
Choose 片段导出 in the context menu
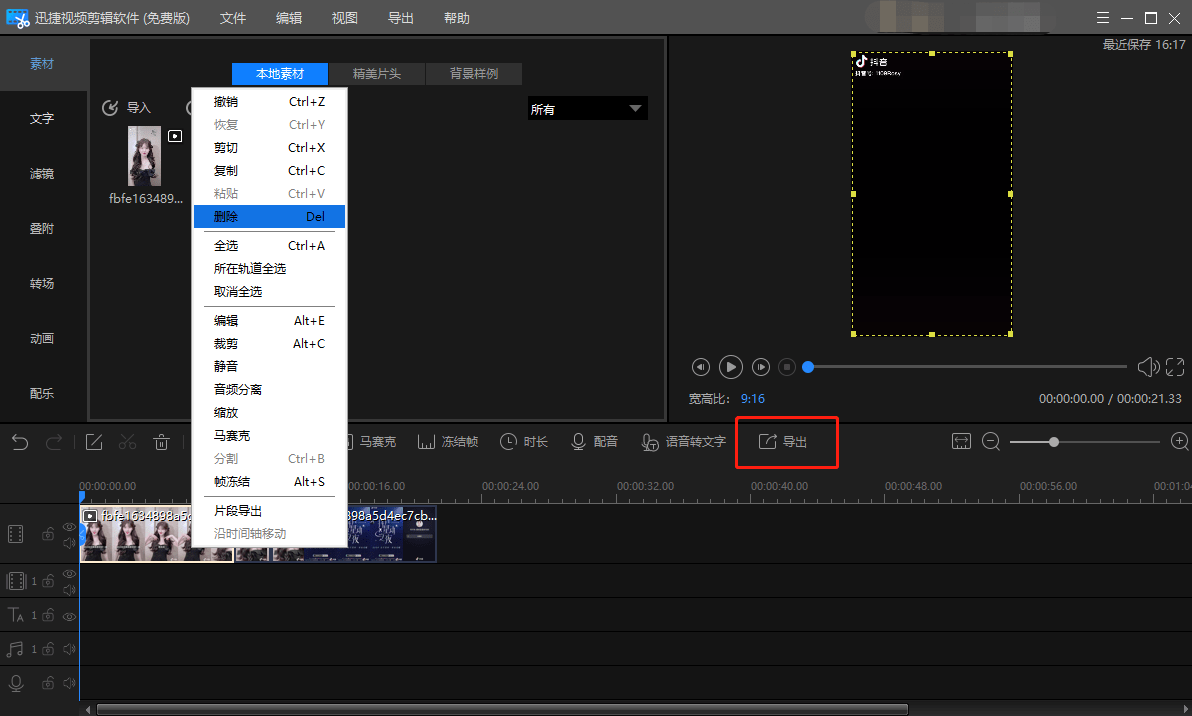(269, 511)
